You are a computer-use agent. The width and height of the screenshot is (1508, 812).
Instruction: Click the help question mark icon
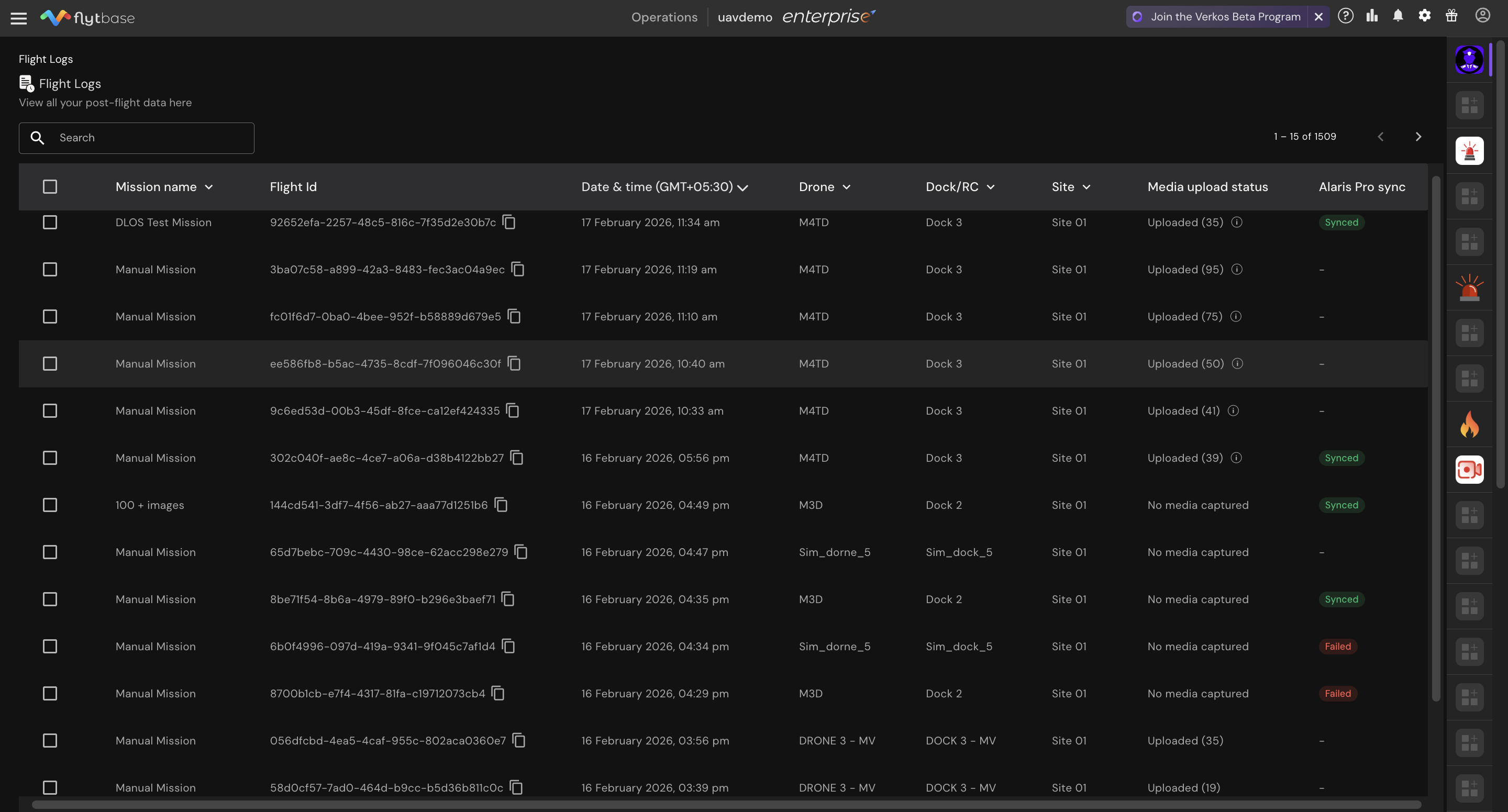pos(1345,16)
